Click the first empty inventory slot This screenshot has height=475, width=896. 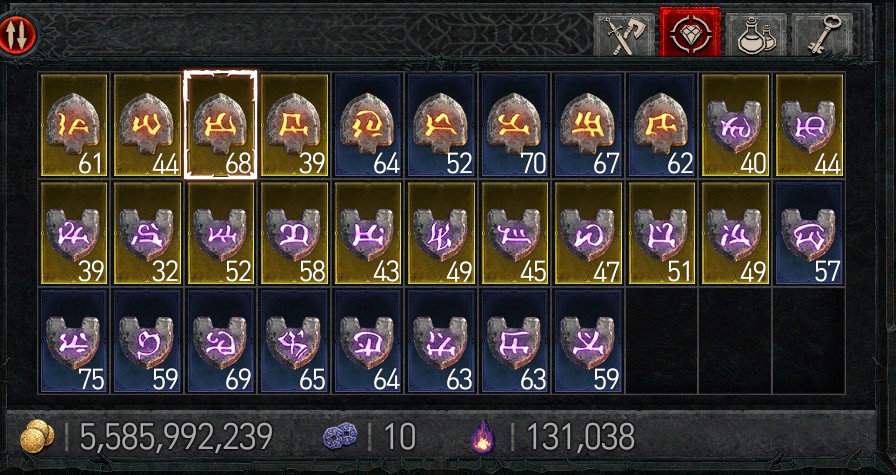coord(662,341)
